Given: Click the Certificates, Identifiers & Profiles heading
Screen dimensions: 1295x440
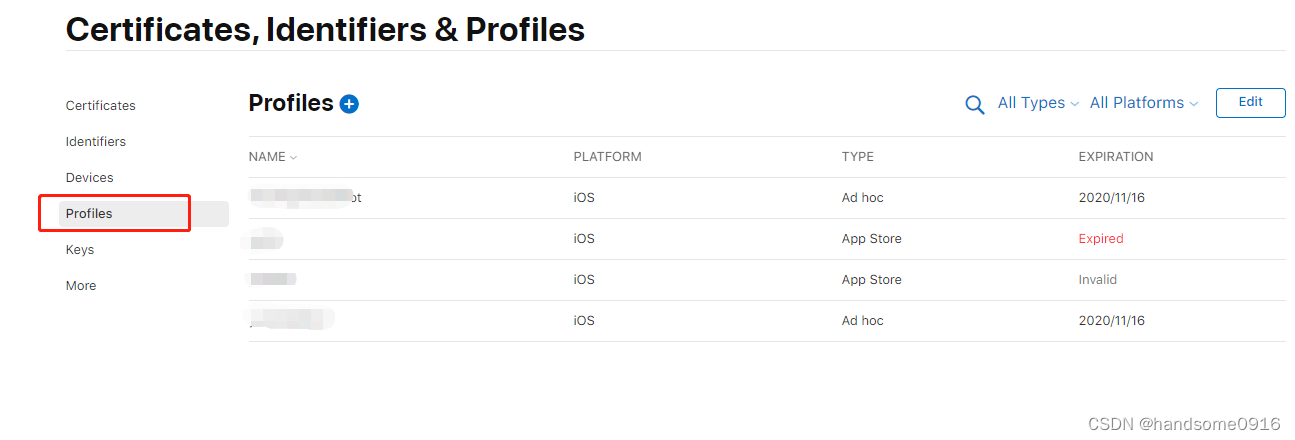Looking at the screenshot, I should click(325, 30).
